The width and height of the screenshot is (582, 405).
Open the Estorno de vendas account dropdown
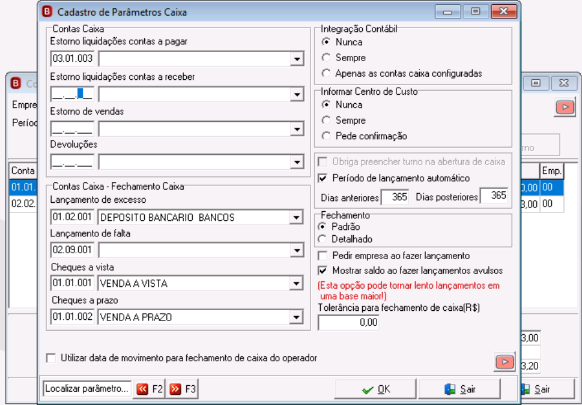click(x=297, y=129)
